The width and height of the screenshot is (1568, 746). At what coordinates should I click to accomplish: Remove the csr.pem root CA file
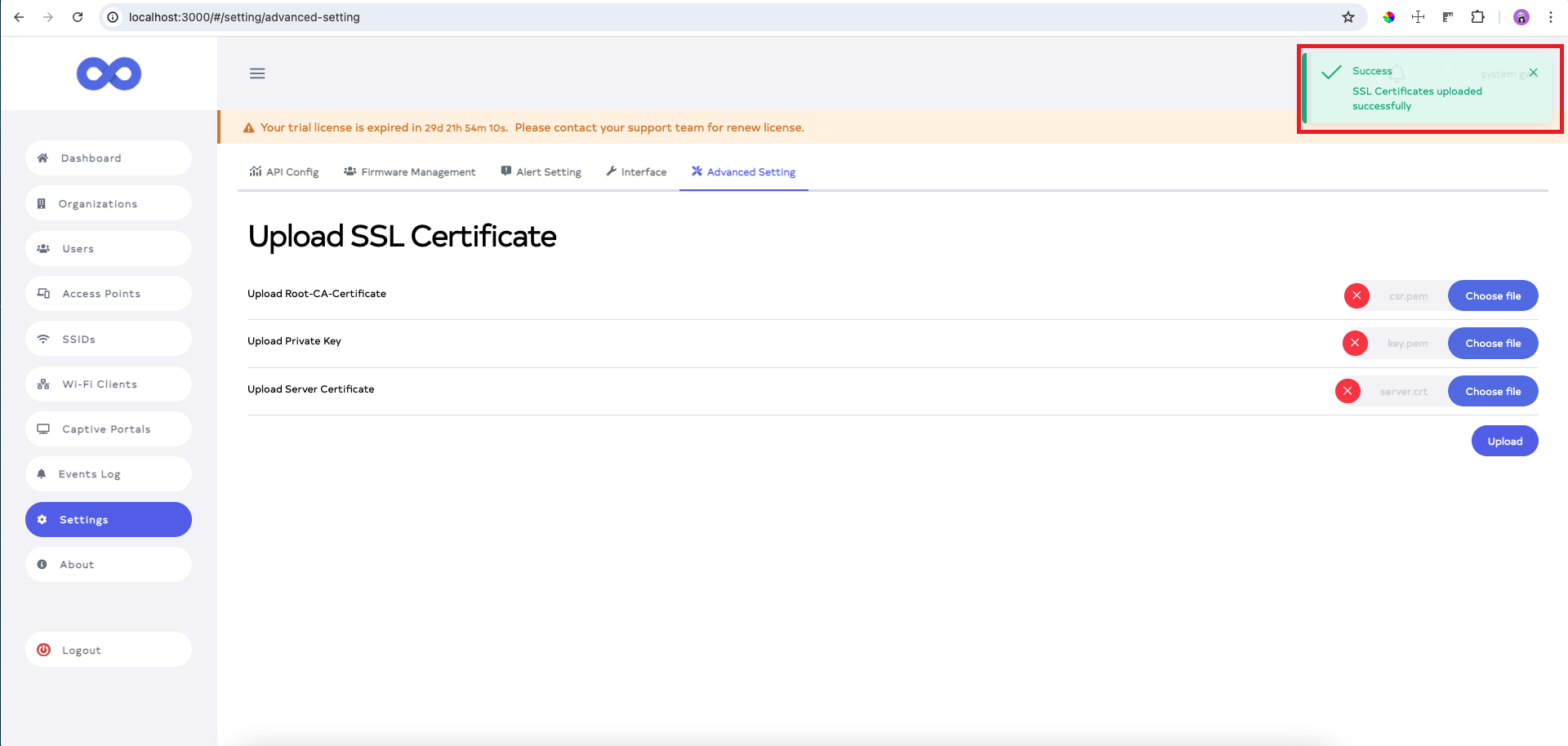tap(1356, 295)
